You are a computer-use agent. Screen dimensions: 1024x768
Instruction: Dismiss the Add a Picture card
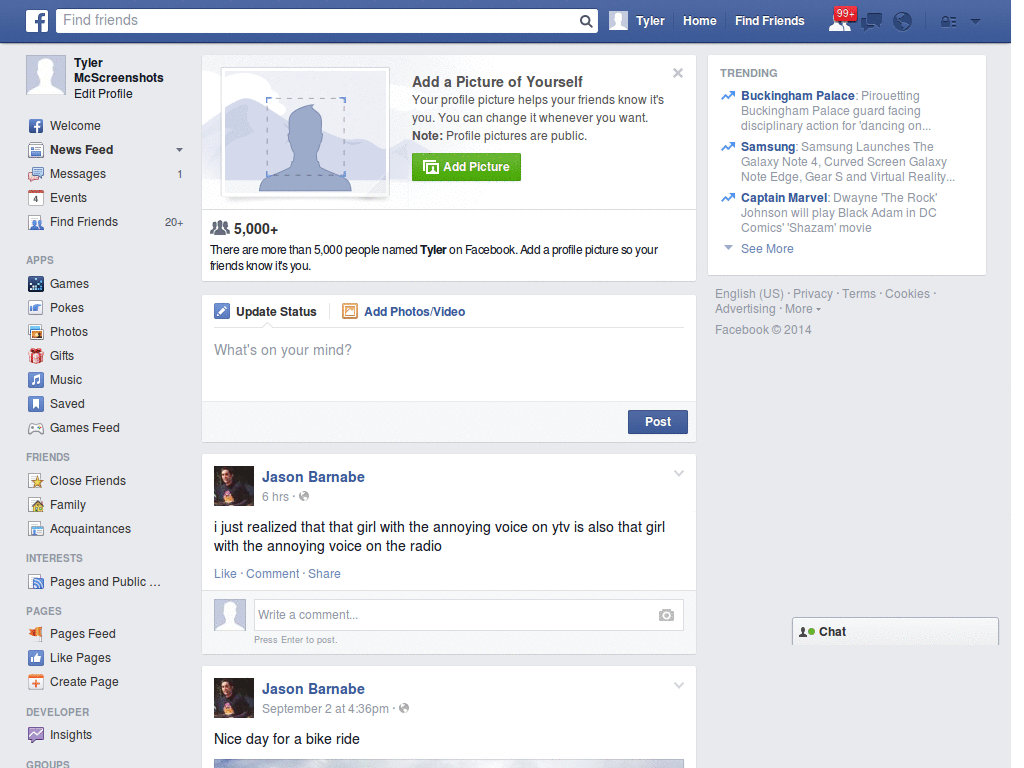pyautogui.click(x=678, y=73)
